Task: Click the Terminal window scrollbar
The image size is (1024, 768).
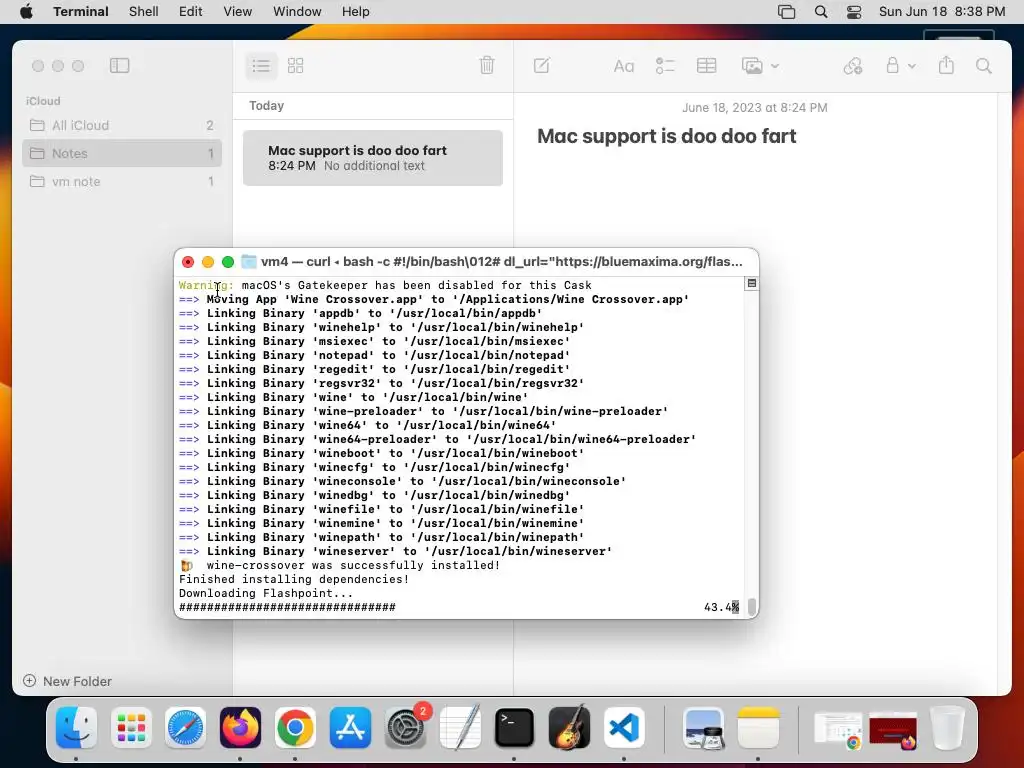Action: coord(752,607)
